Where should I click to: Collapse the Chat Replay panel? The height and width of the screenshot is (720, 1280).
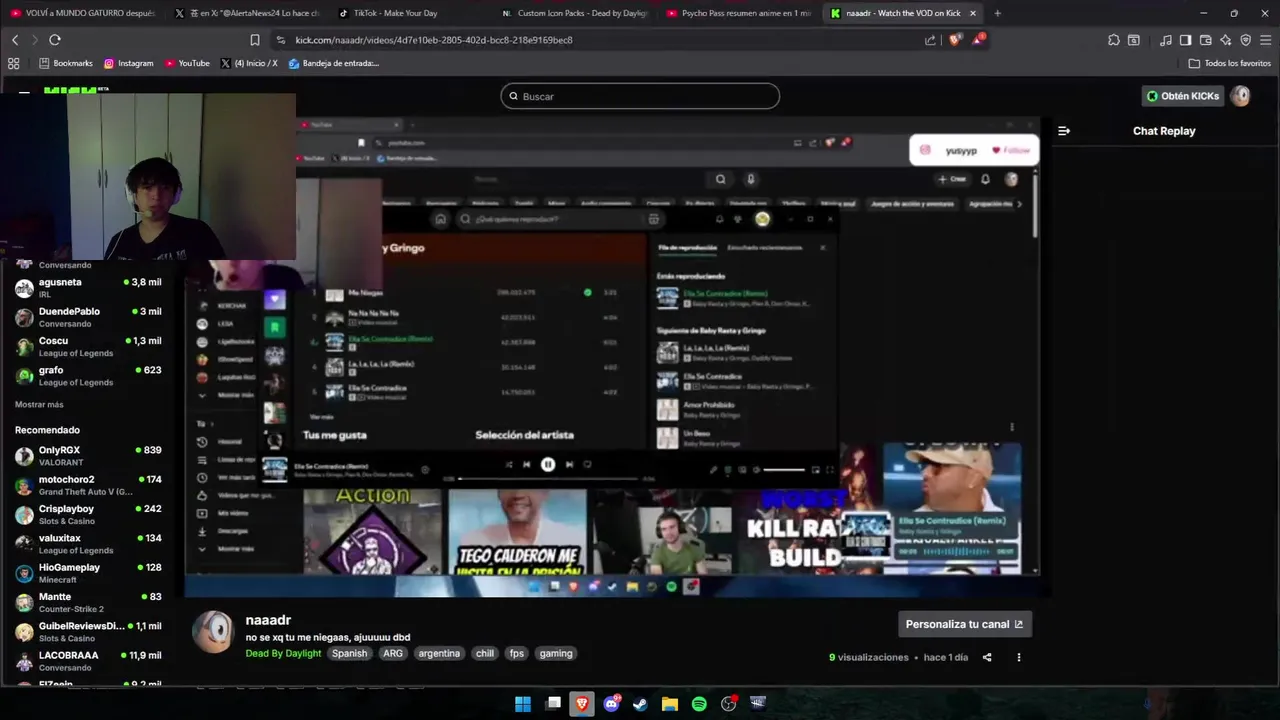click(1064, 131)
